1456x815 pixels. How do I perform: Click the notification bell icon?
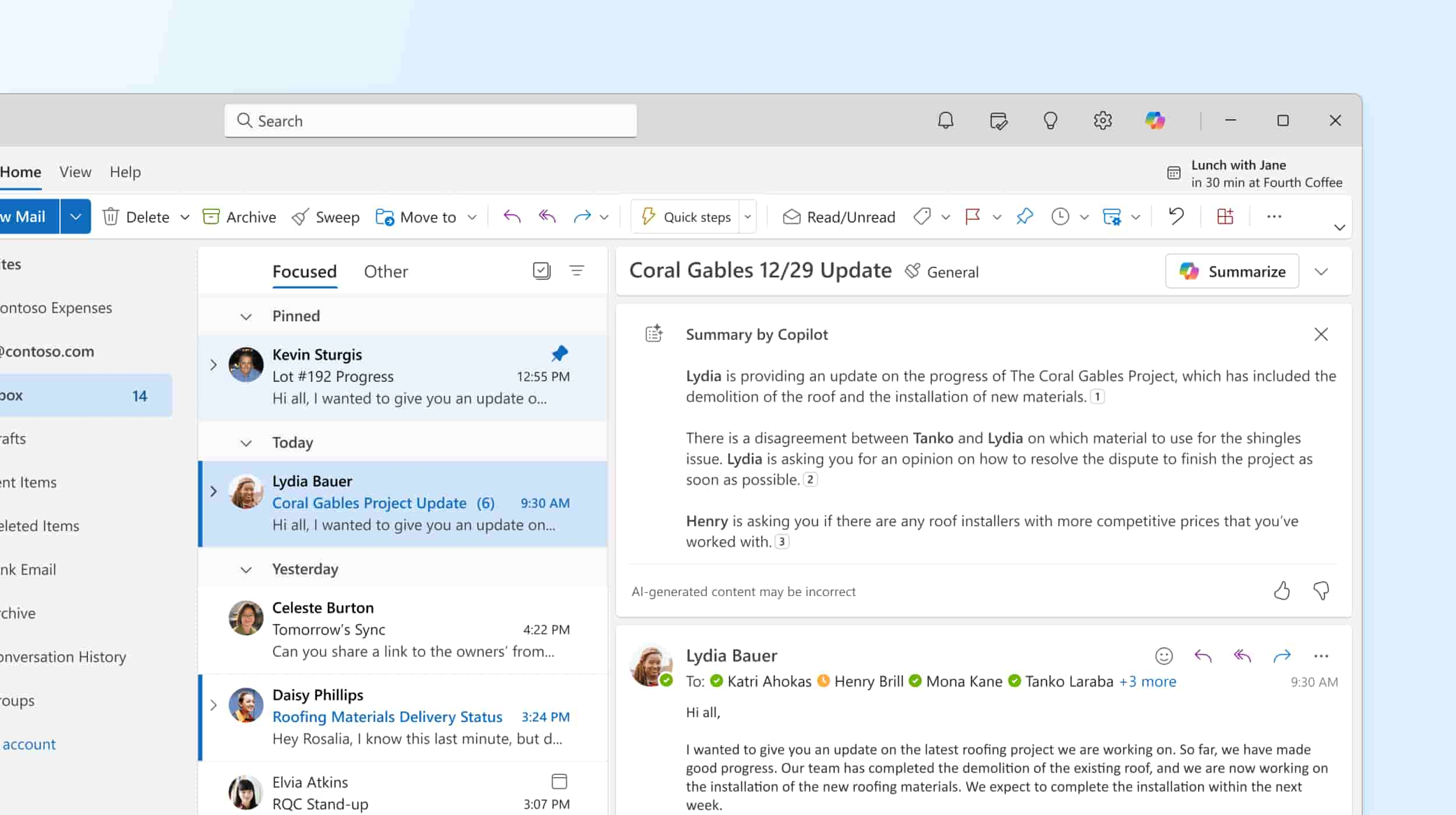click(946, 120)
